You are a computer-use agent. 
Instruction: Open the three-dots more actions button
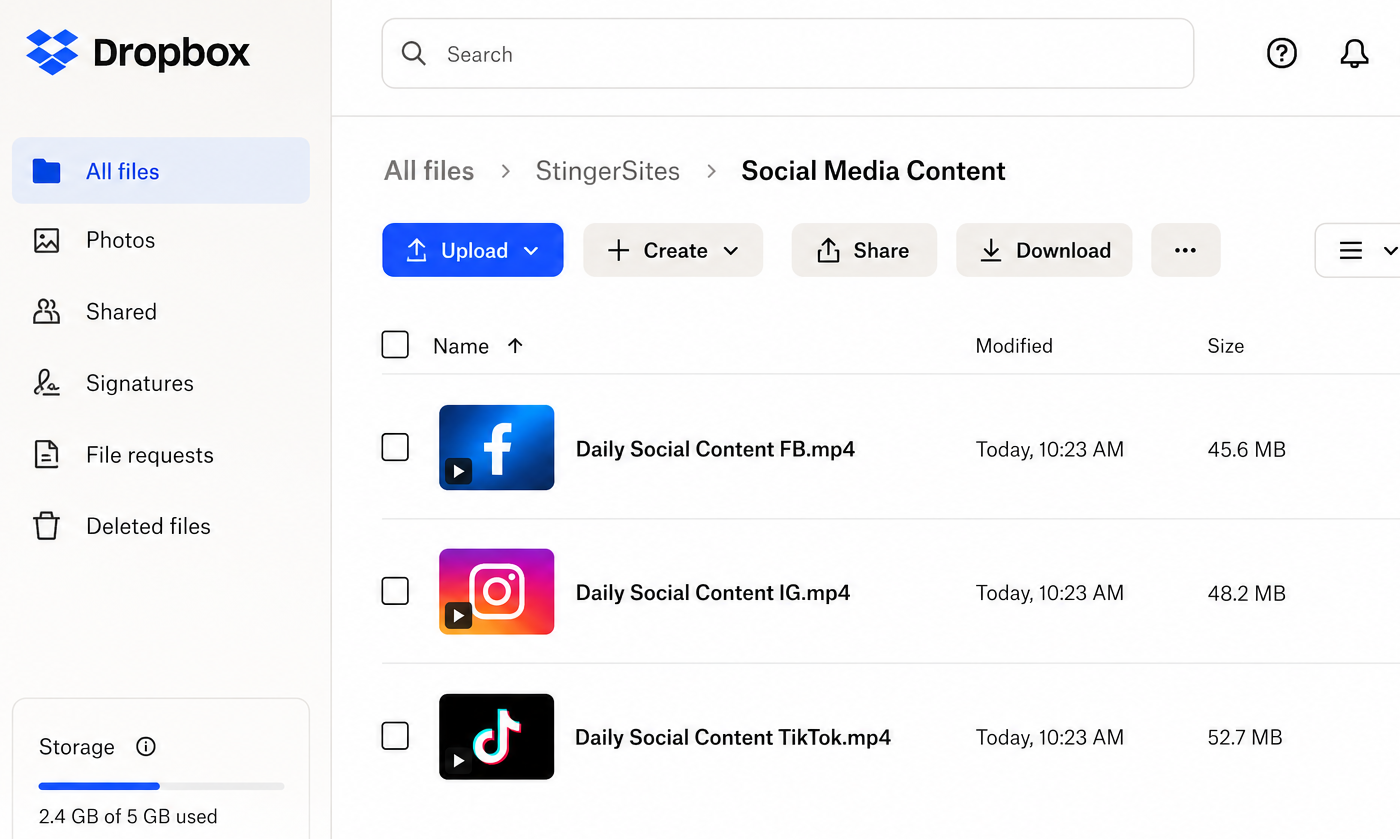coord(1185,250)
